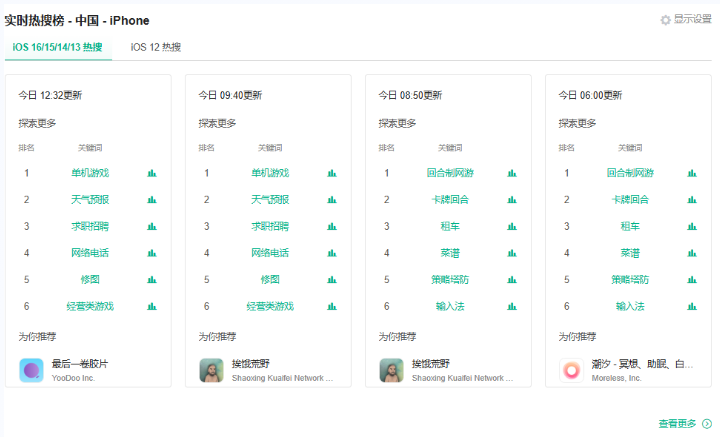Click chart icon beside 天气预报 in 09:40 card

(x=332, y=200)
